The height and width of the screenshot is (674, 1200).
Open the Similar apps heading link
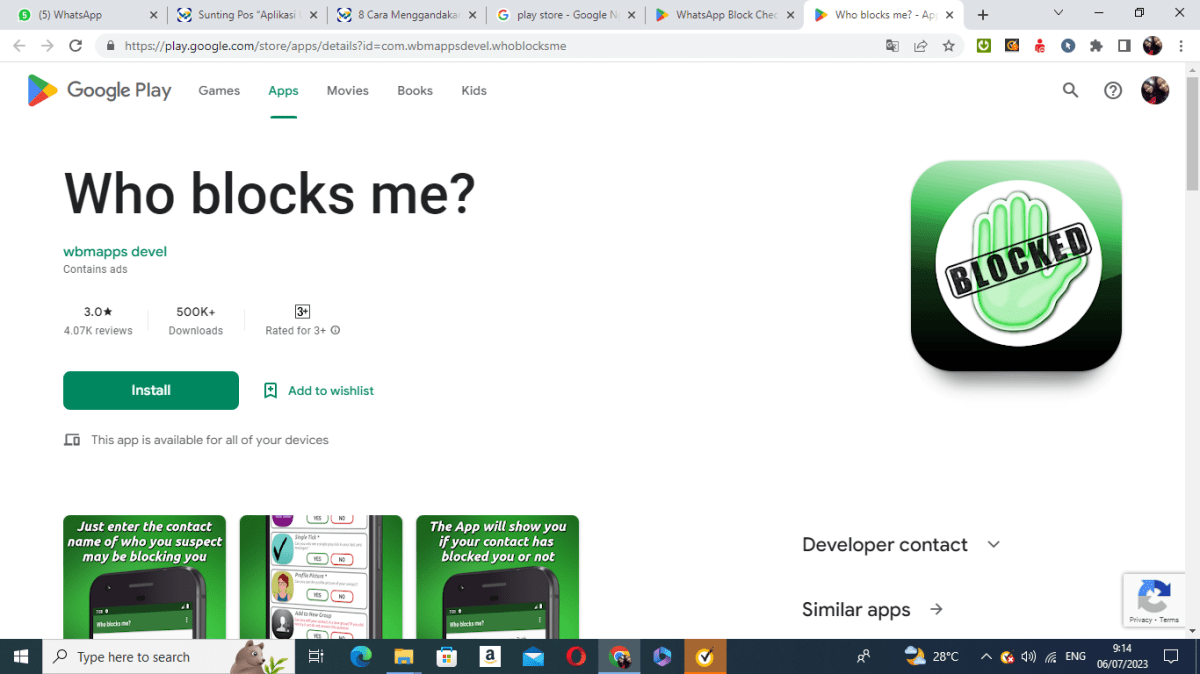tap(856, 609)
